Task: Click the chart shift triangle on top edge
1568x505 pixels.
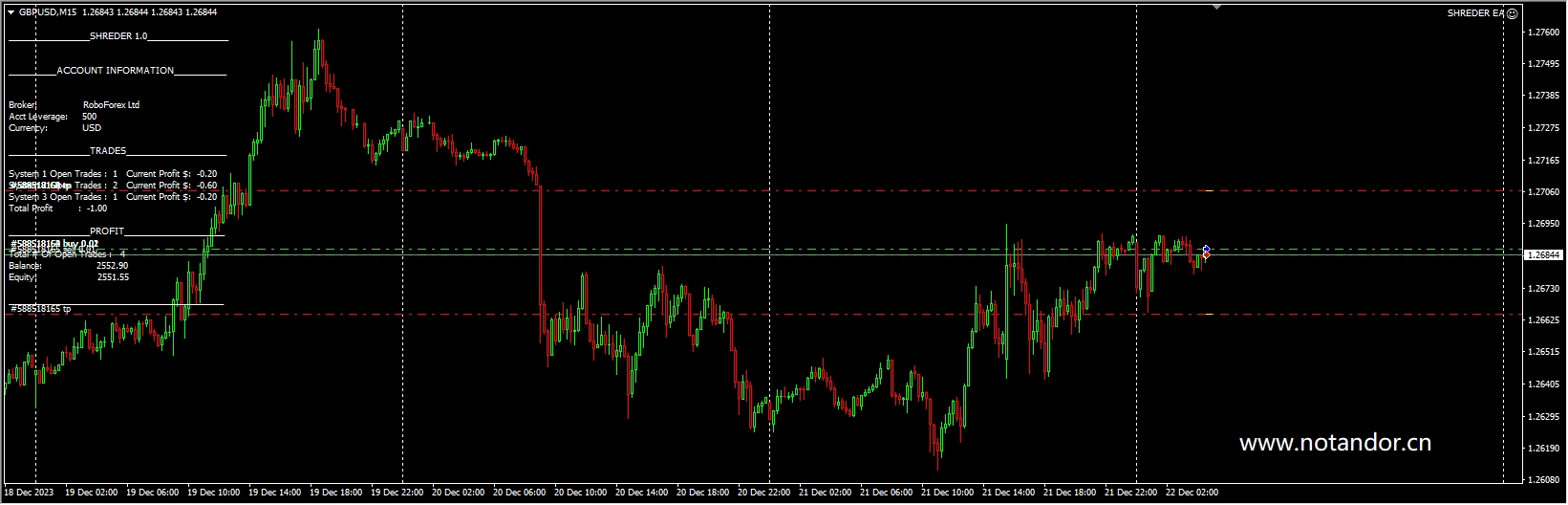Action: pos(1216,7)
